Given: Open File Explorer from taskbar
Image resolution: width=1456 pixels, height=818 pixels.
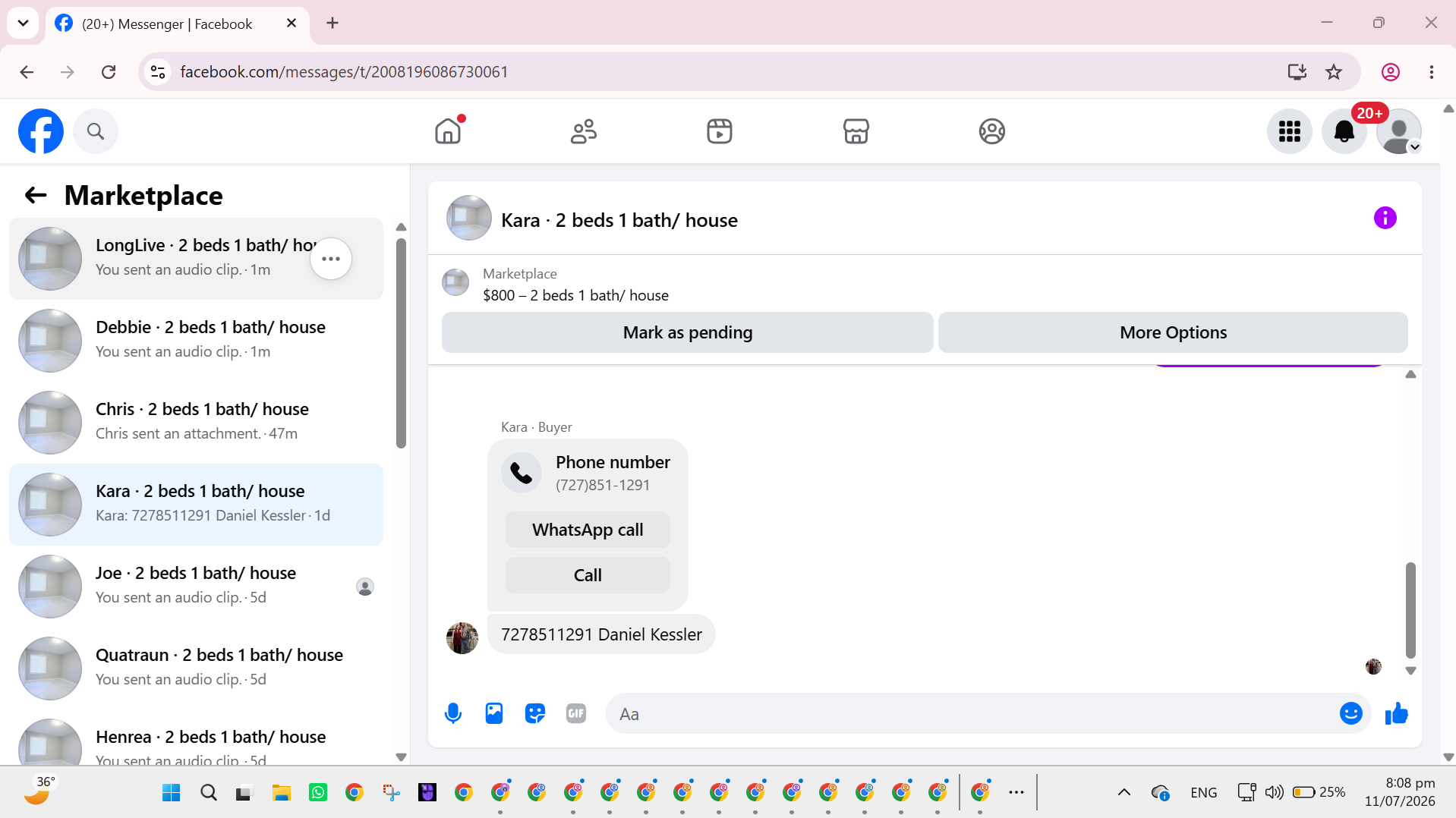Looking at the screenshot, I should pyautogui.click(x=282, y=793).
